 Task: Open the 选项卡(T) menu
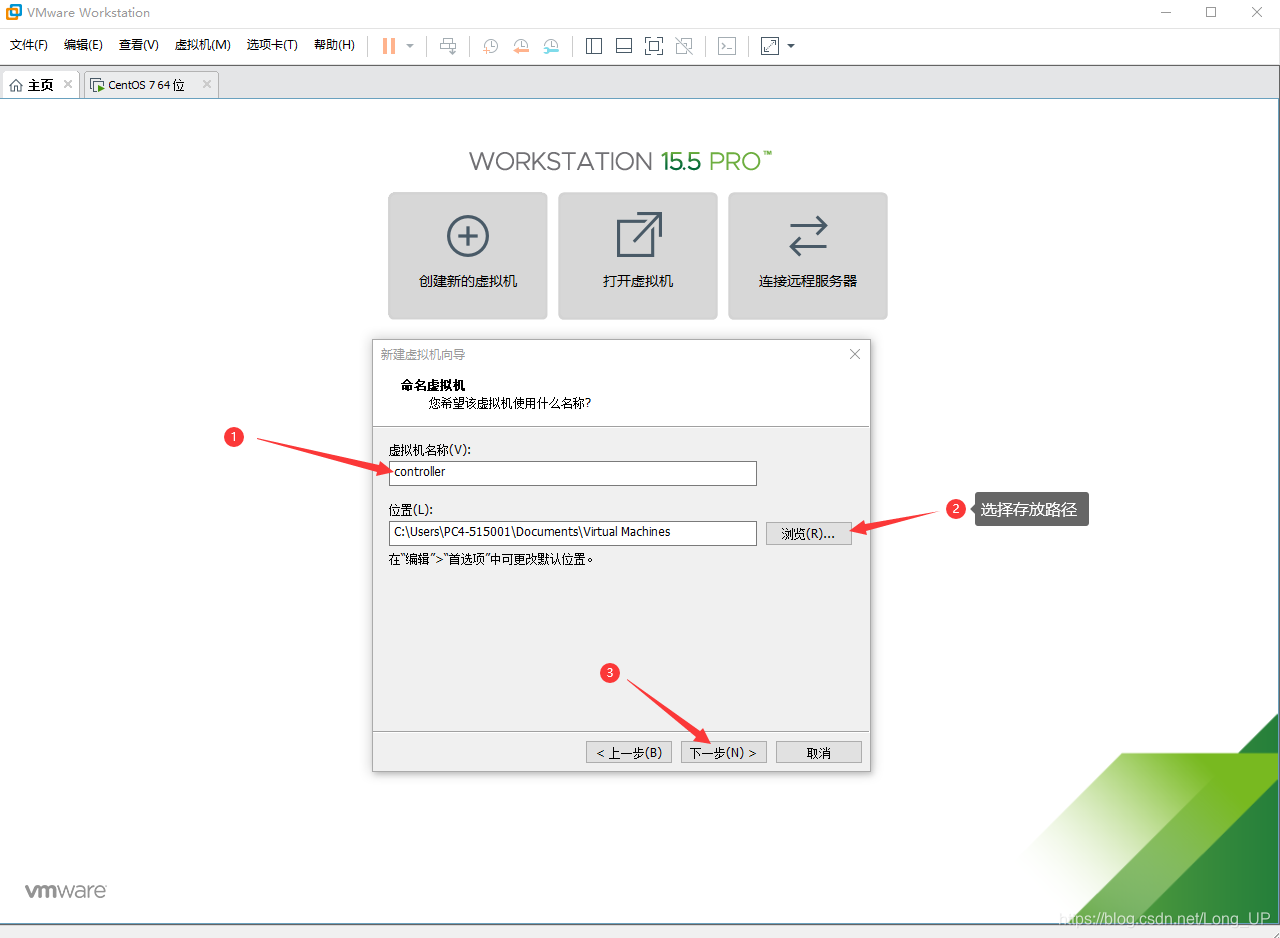click(x=272, y=45)
